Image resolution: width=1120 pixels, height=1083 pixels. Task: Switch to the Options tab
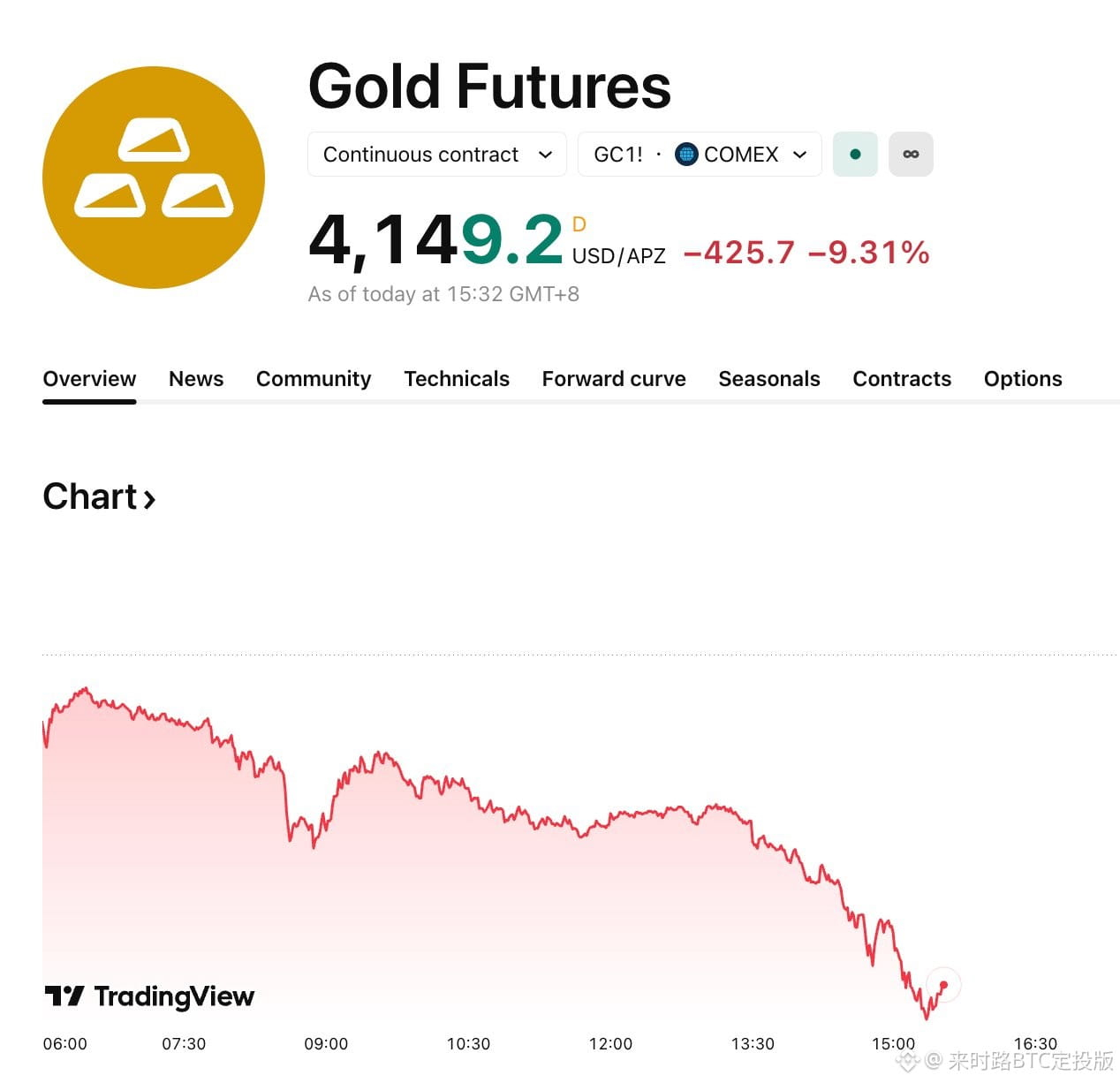coord(1023,379)
